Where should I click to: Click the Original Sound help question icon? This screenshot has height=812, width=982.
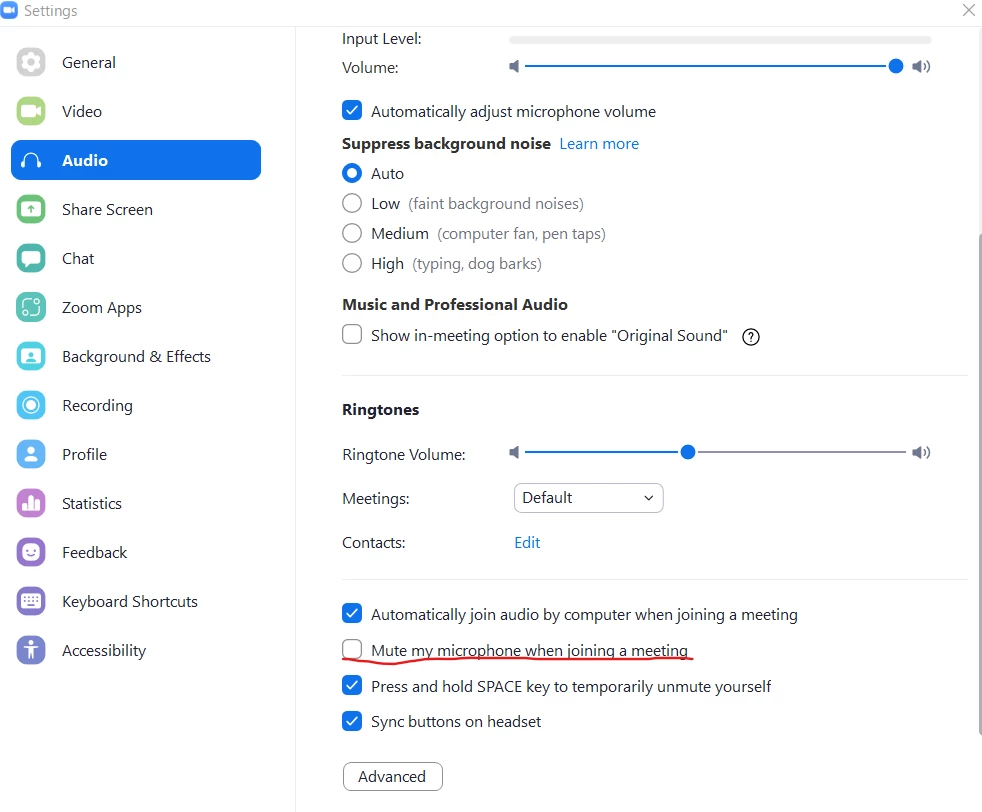pos(750,337)
